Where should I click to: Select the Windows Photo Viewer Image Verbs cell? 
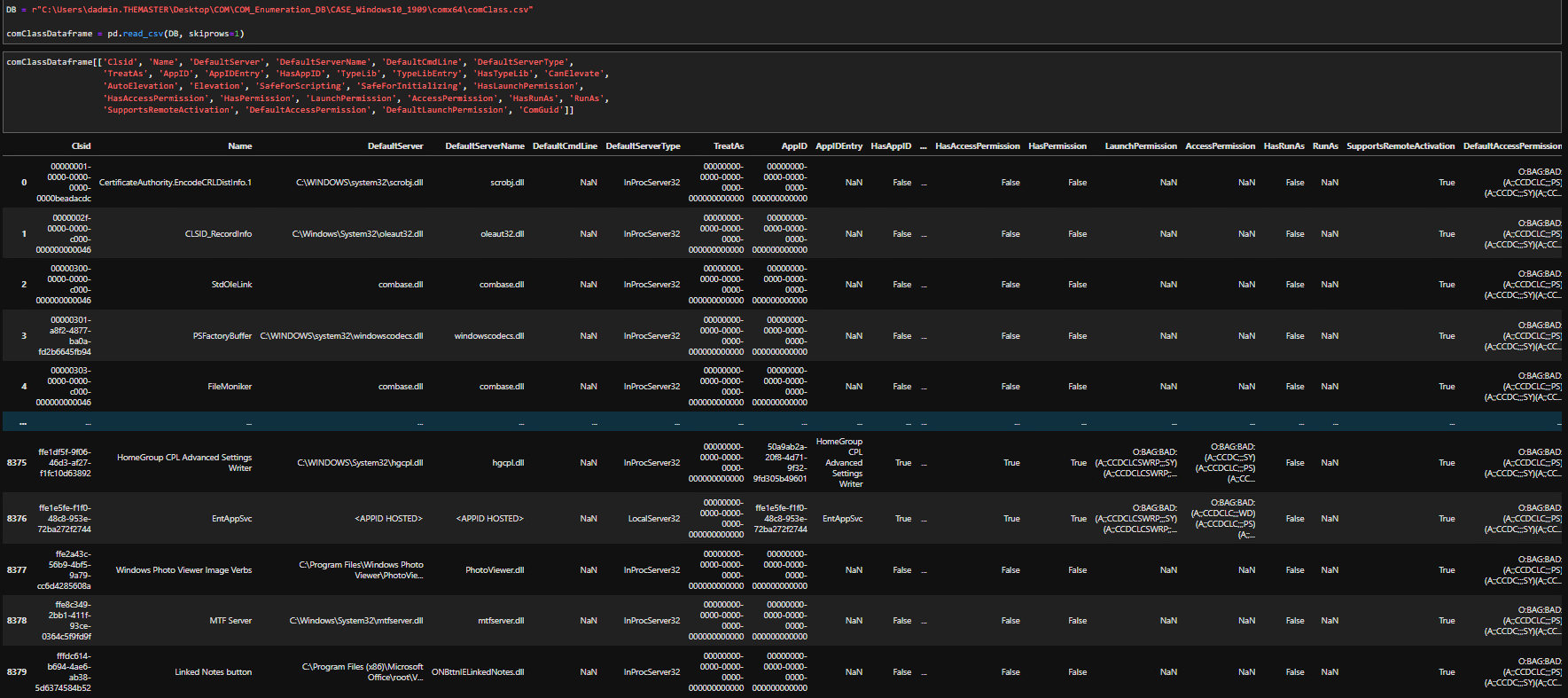click(183, 570)
